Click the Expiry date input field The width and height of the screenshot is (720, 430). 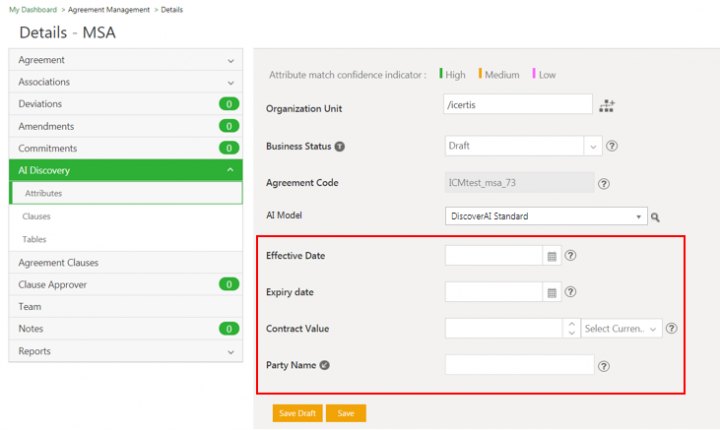click(494, 292)
